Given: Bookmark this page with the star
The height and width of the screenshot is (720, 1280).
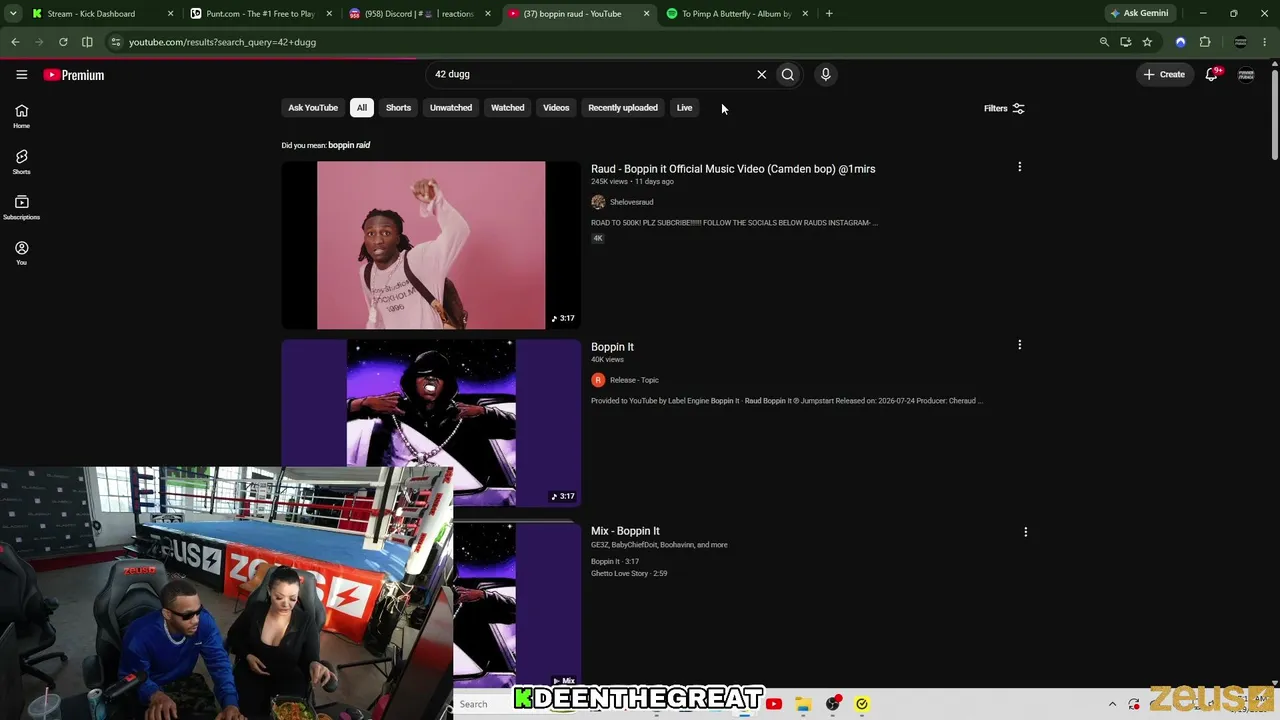Looking at the screenshot, I should click(x=1147, y=42).
